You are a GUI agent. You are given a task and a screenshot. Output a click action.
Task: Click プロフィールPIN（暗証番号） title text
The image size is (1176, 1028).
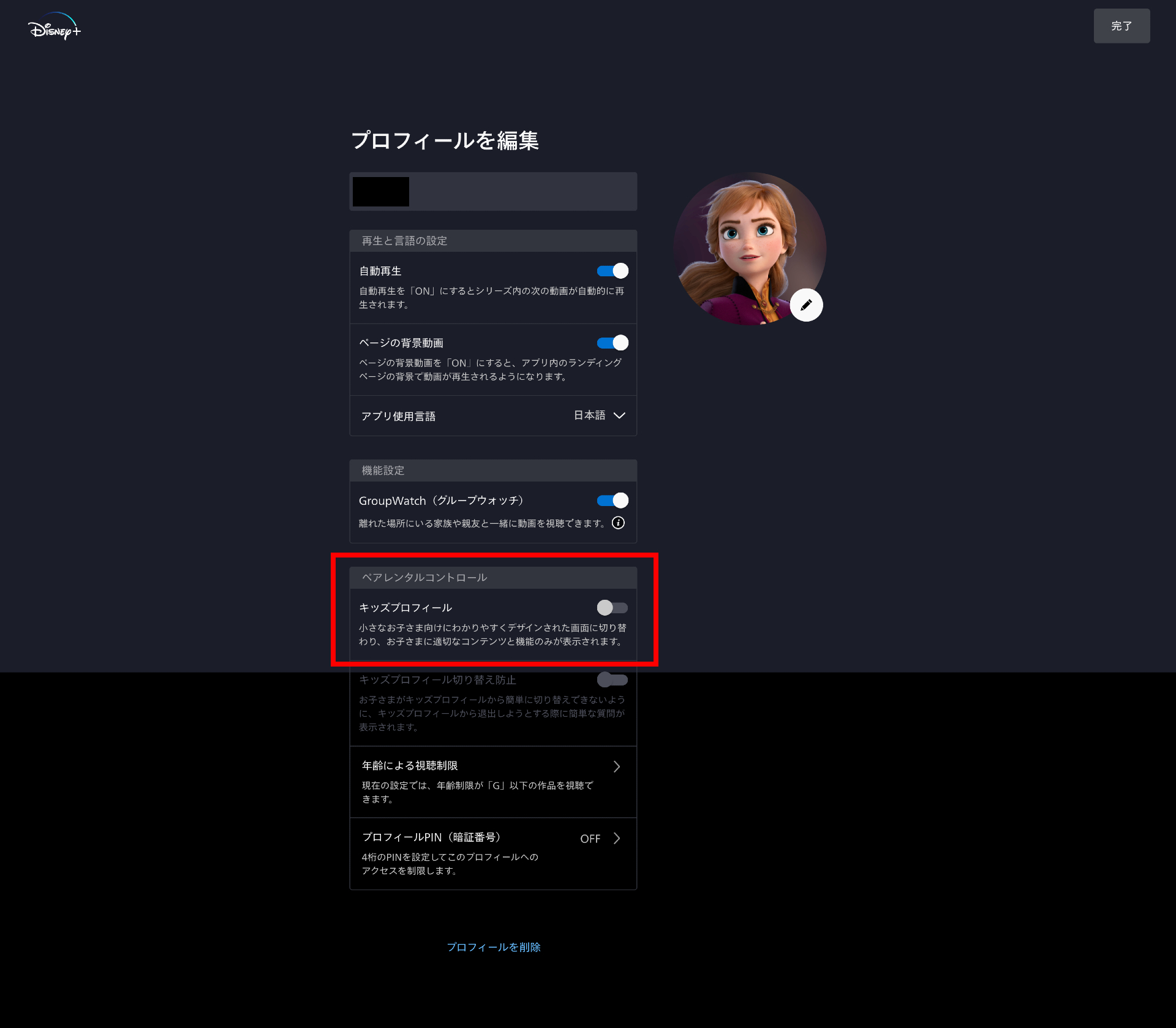coord(432,837)
